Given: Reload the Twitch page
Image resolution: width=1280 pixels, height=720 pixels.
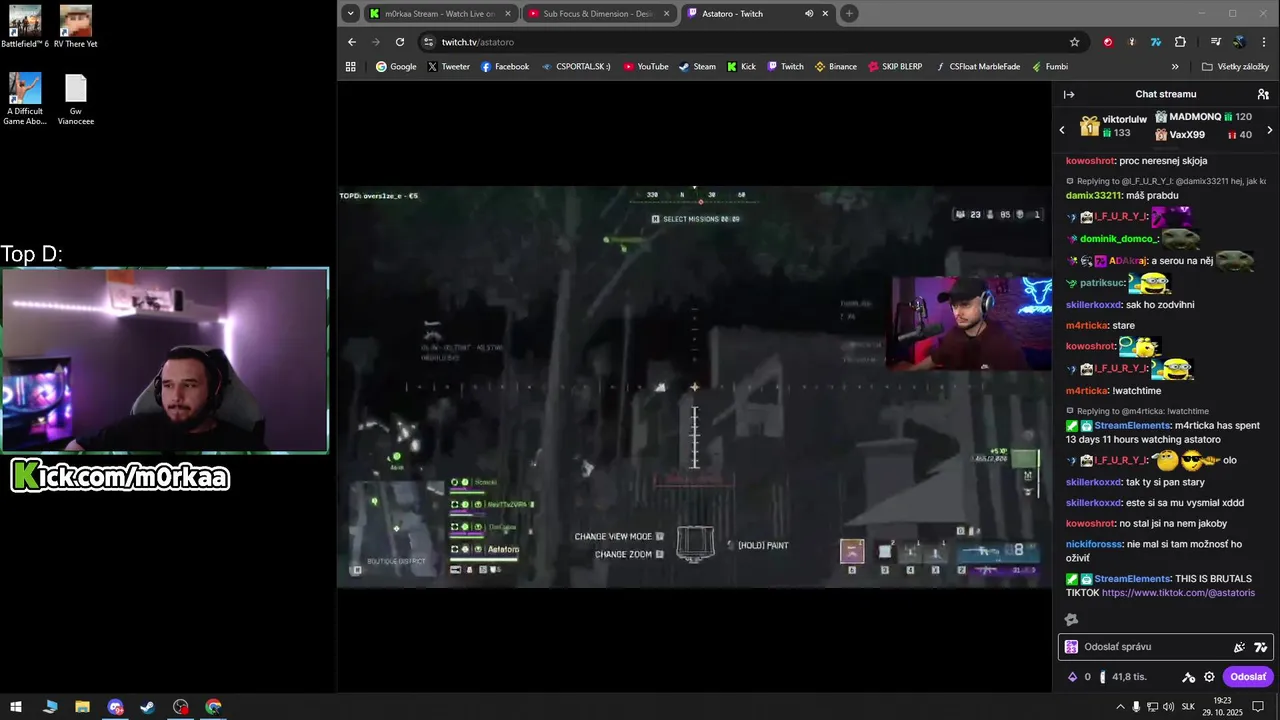Looking at the screenshot, I should [400, 42].
